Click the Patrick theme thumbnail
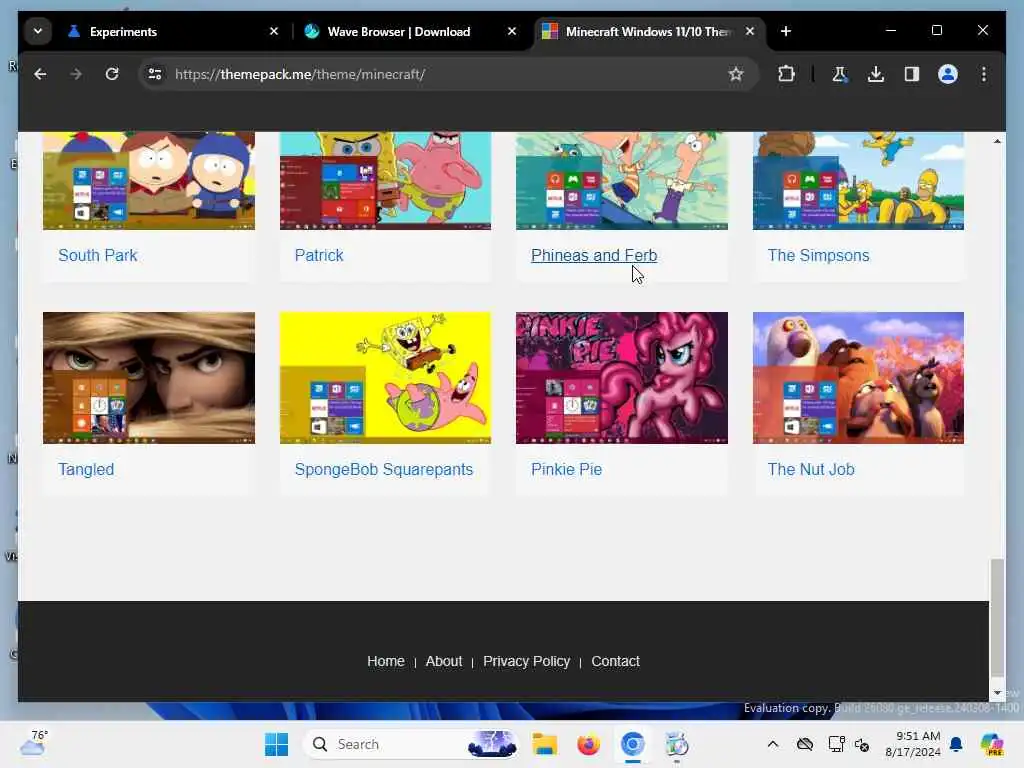 (385, 181)
